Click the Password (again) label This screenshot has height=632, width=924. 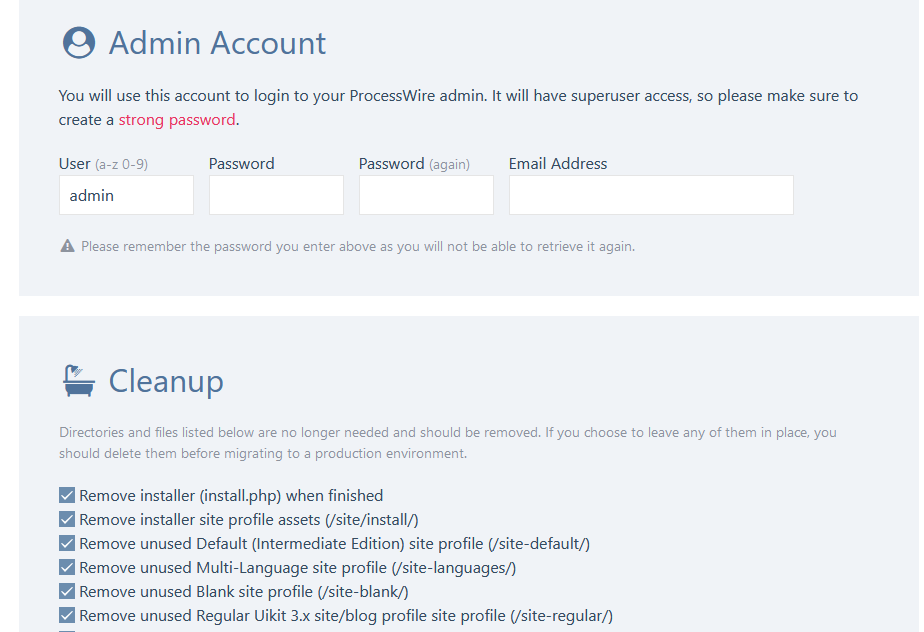414,164
